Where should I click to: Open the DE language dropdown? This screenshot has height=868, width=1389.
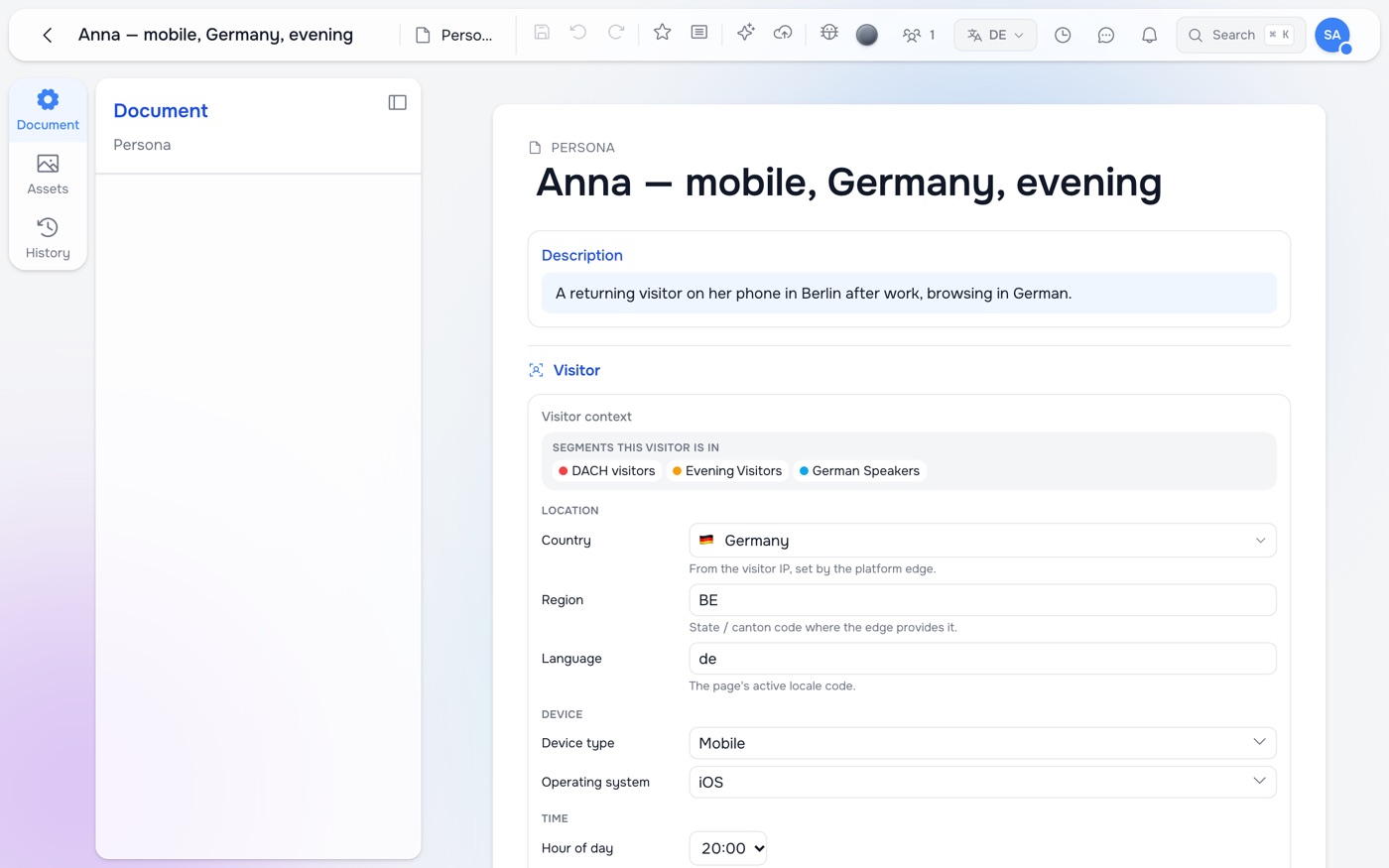(995, 35)
